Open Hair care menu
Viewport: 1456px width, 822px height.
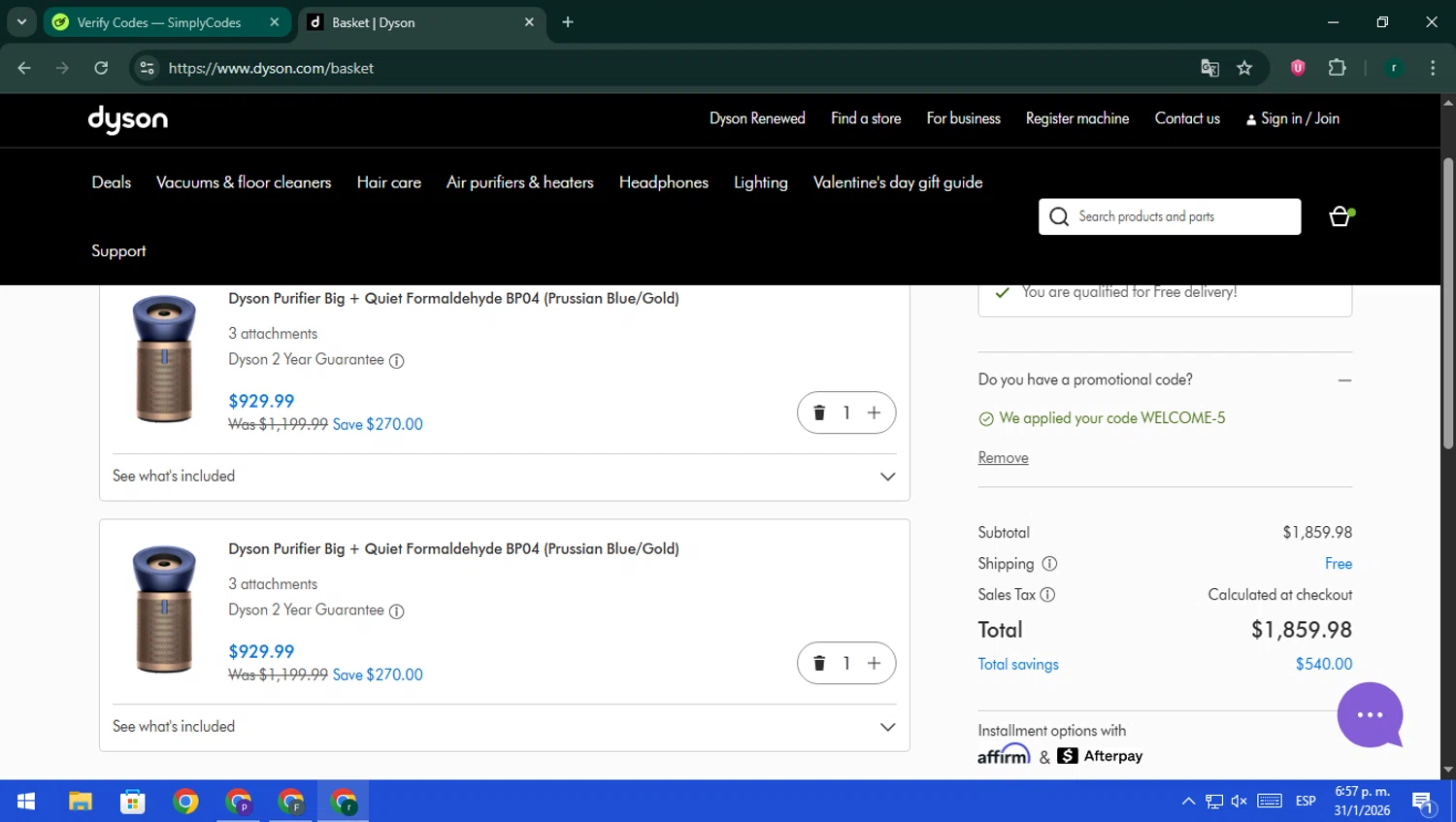click(389, 182)
